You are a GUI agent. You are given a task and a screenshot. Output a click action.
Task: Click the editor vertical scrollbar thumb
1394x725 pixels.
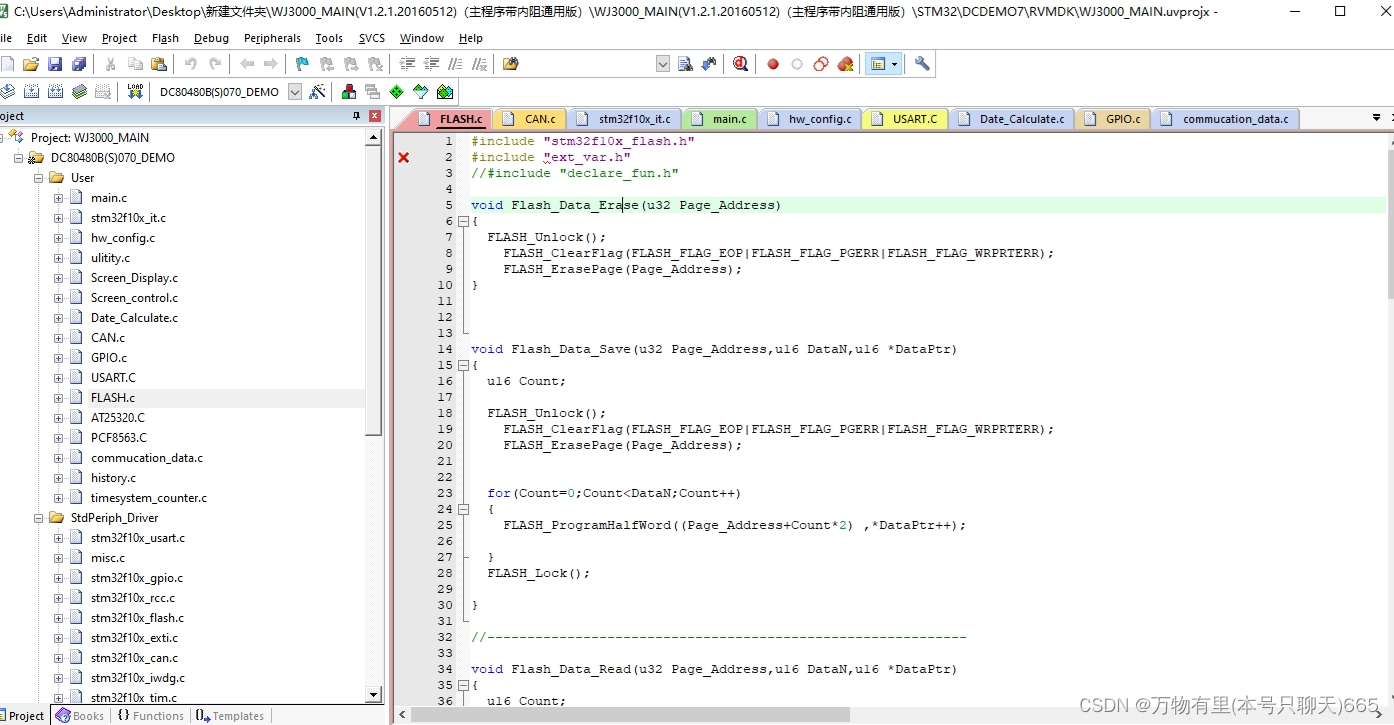(1390, 222)
